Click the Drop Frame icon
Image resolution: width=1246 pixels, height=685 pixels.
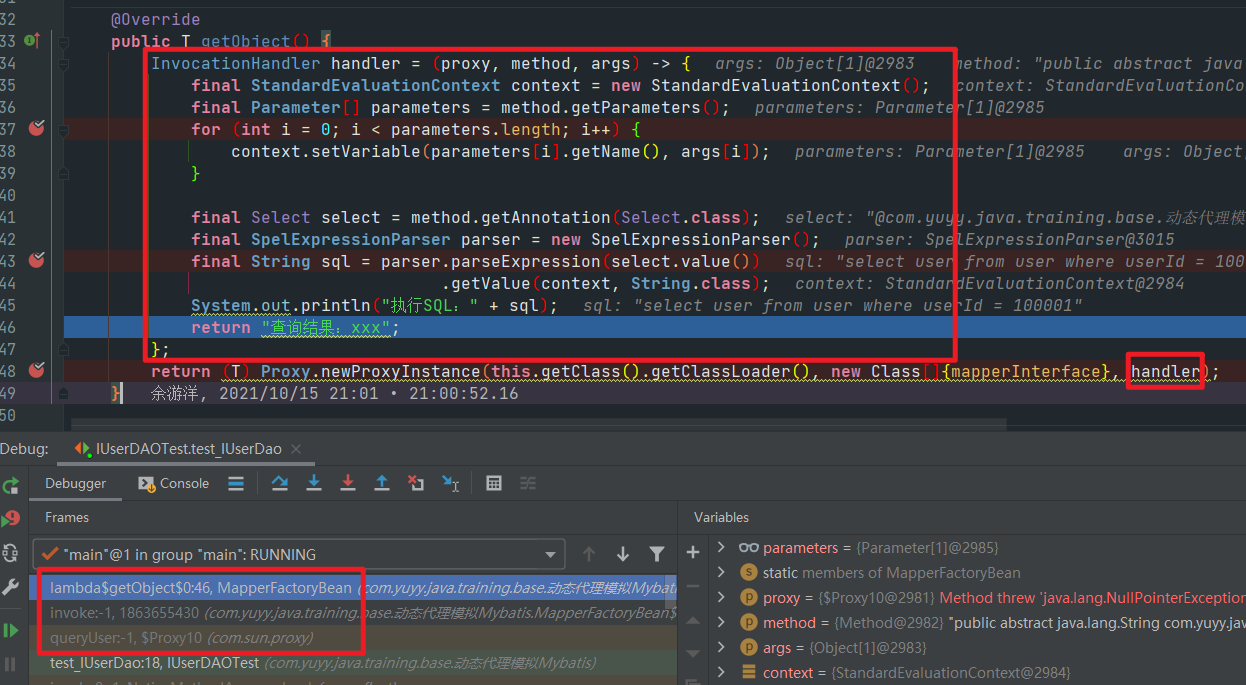pyautogui.click(x=416, y=483)
